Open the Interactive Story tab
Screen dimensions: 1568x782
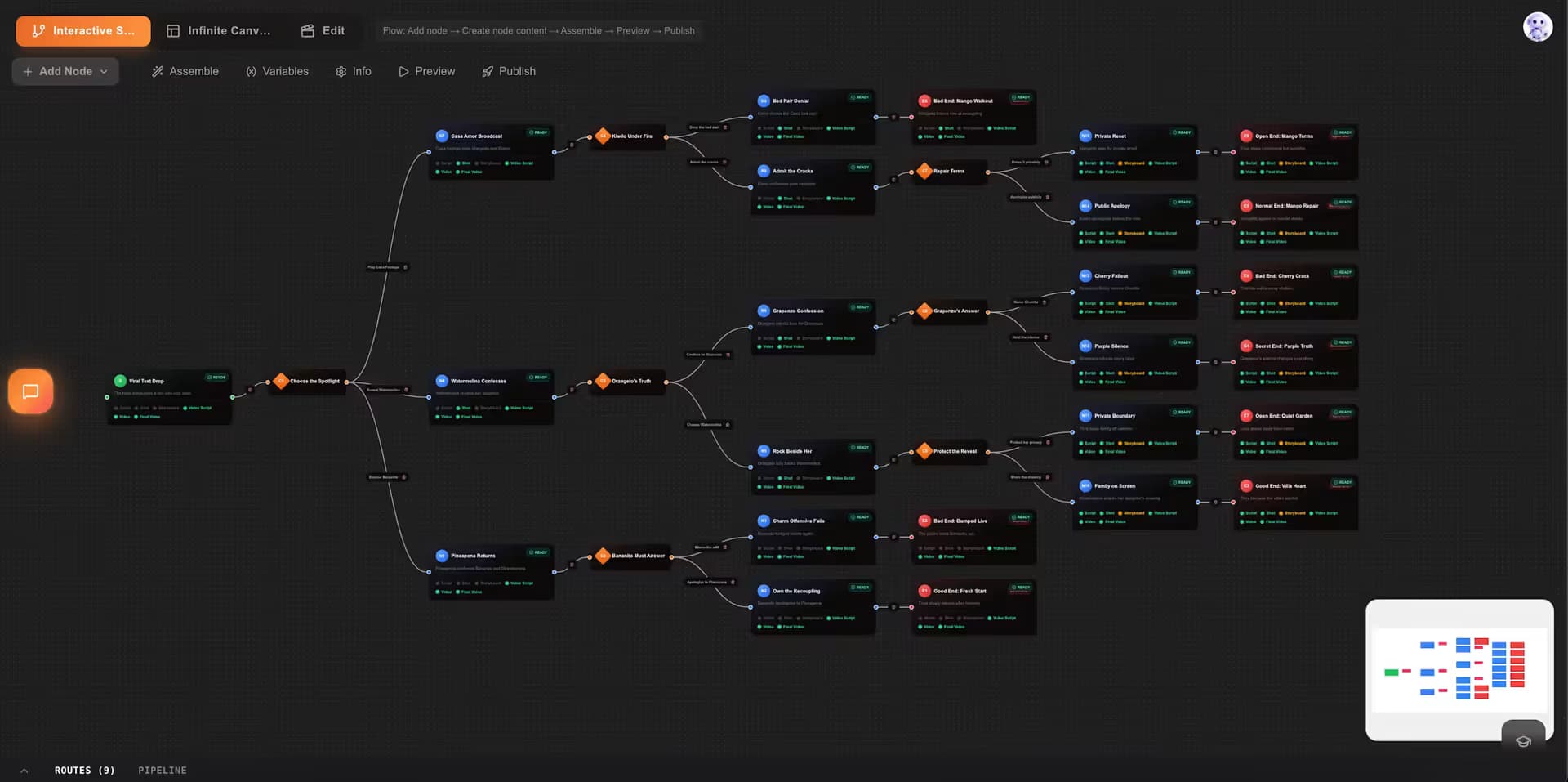[x=83, y=31]
